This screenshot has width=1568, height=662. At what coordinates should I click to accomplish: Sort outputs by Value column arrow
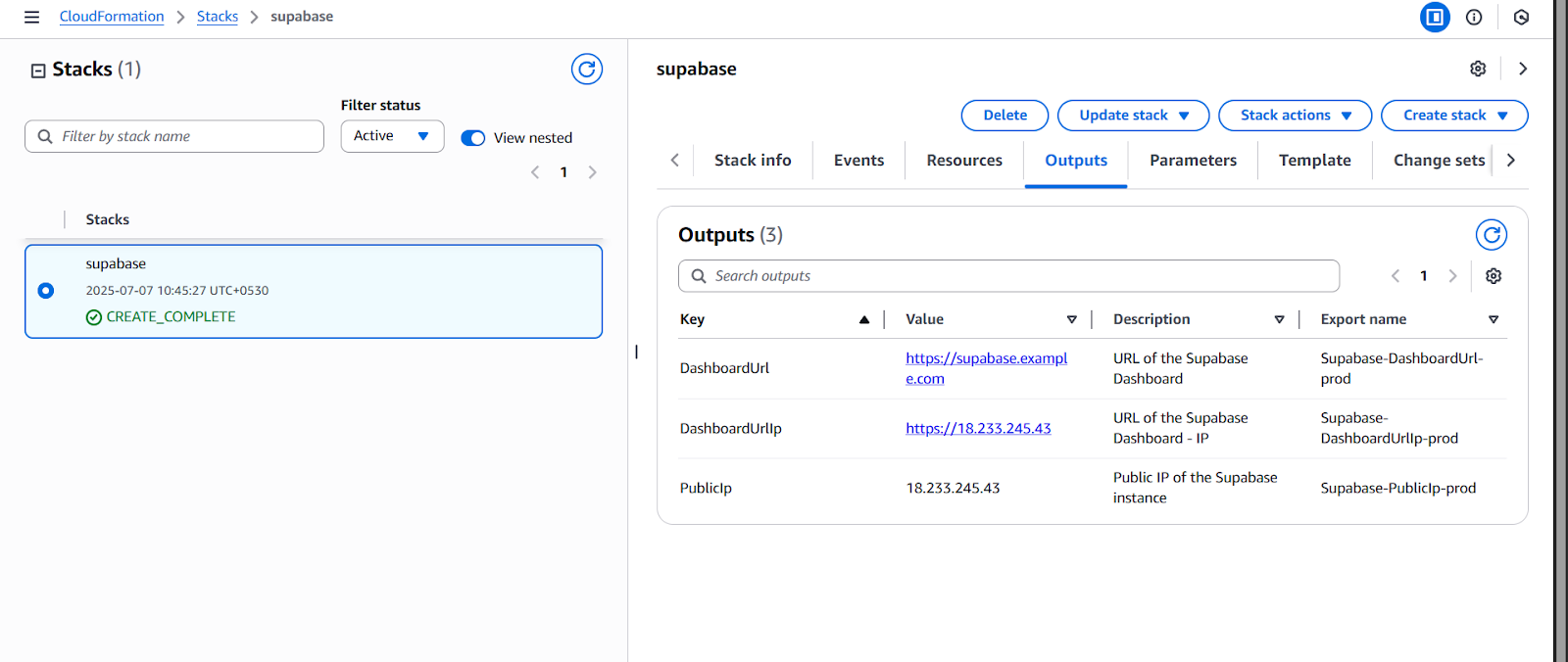(x=1072, y=319)
